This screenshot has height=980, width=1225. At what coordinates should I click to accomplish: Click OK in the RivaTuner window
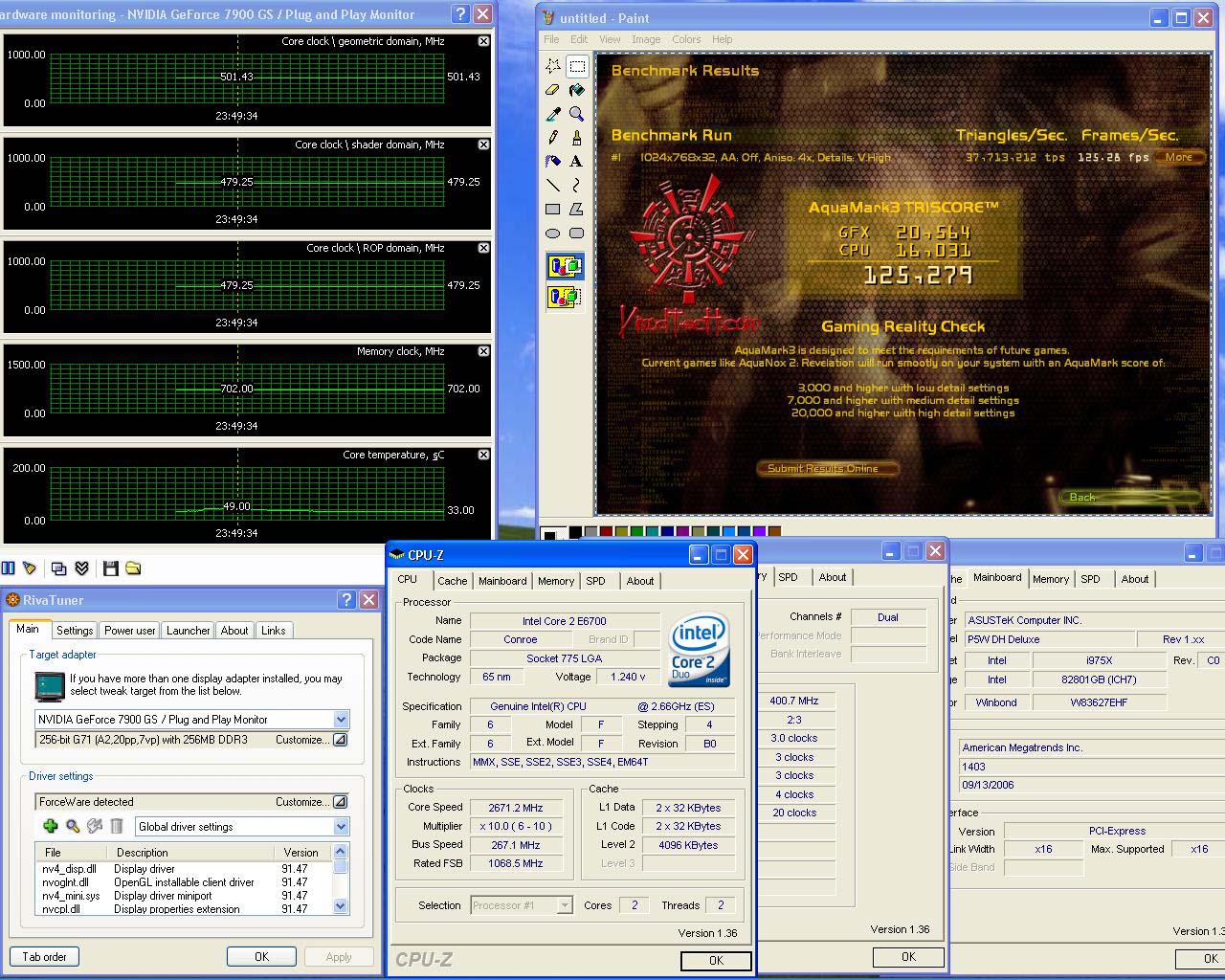(261, 957)
